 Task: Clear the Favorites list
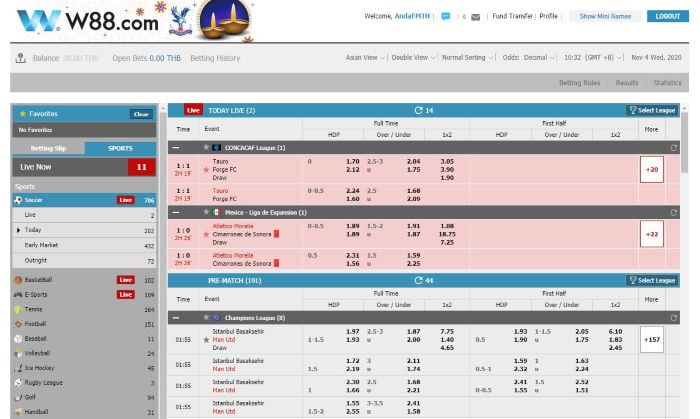coord(141,114)
